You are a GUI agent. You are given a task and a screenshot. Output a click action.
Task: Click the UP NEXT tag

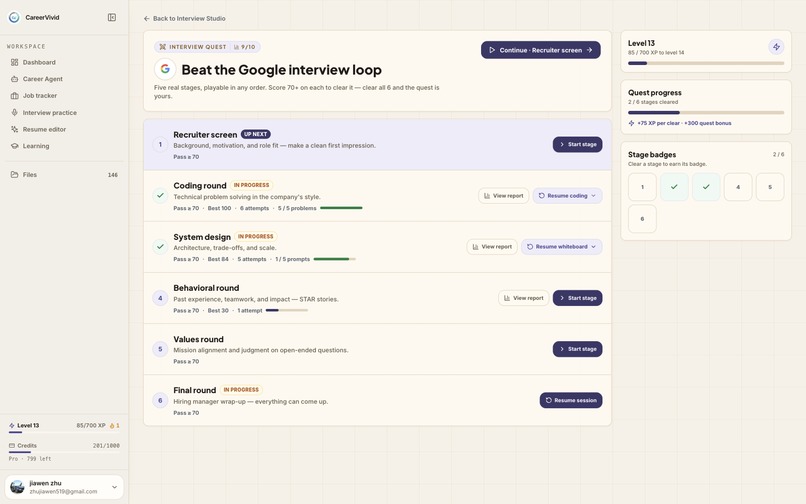click(255, 134)
